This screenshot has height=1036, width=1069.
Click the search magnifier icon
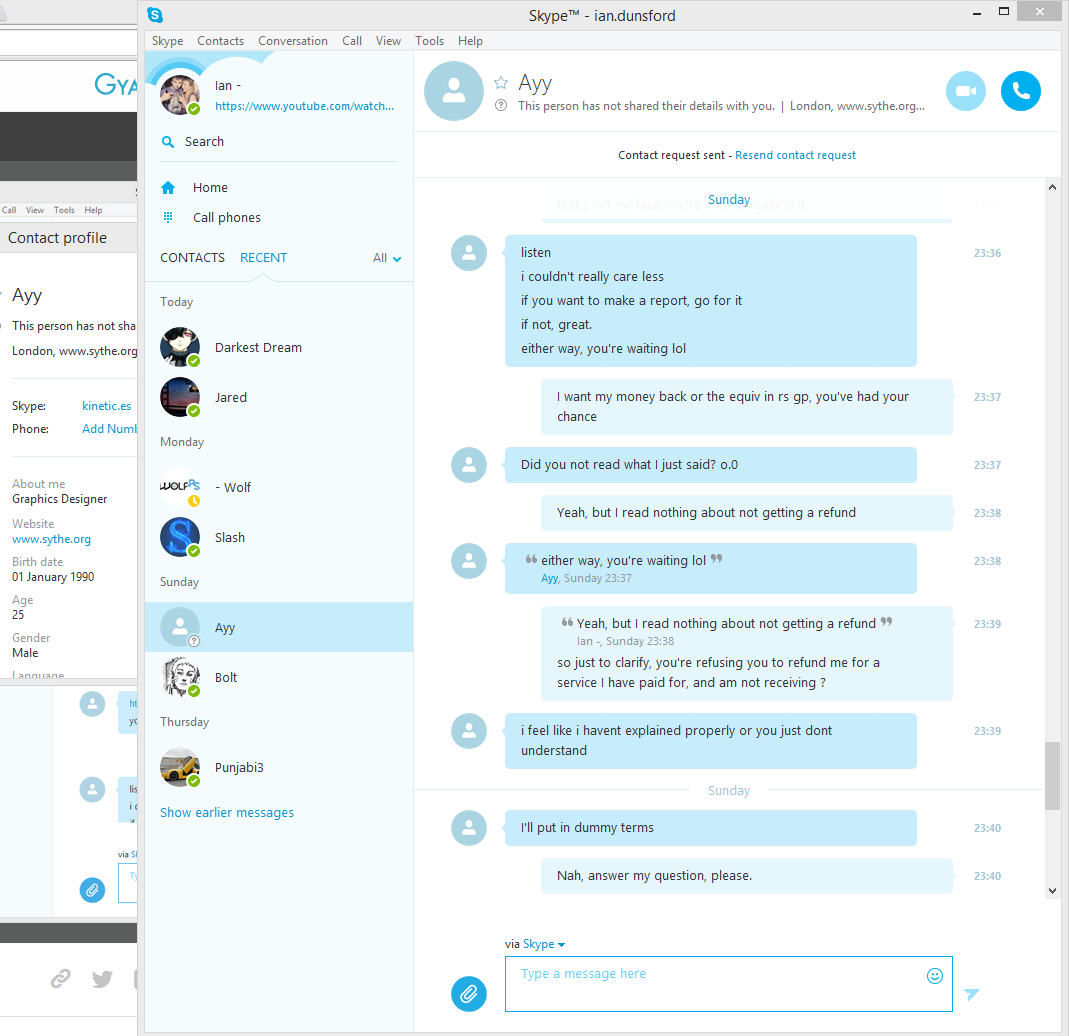coord(168,142)
